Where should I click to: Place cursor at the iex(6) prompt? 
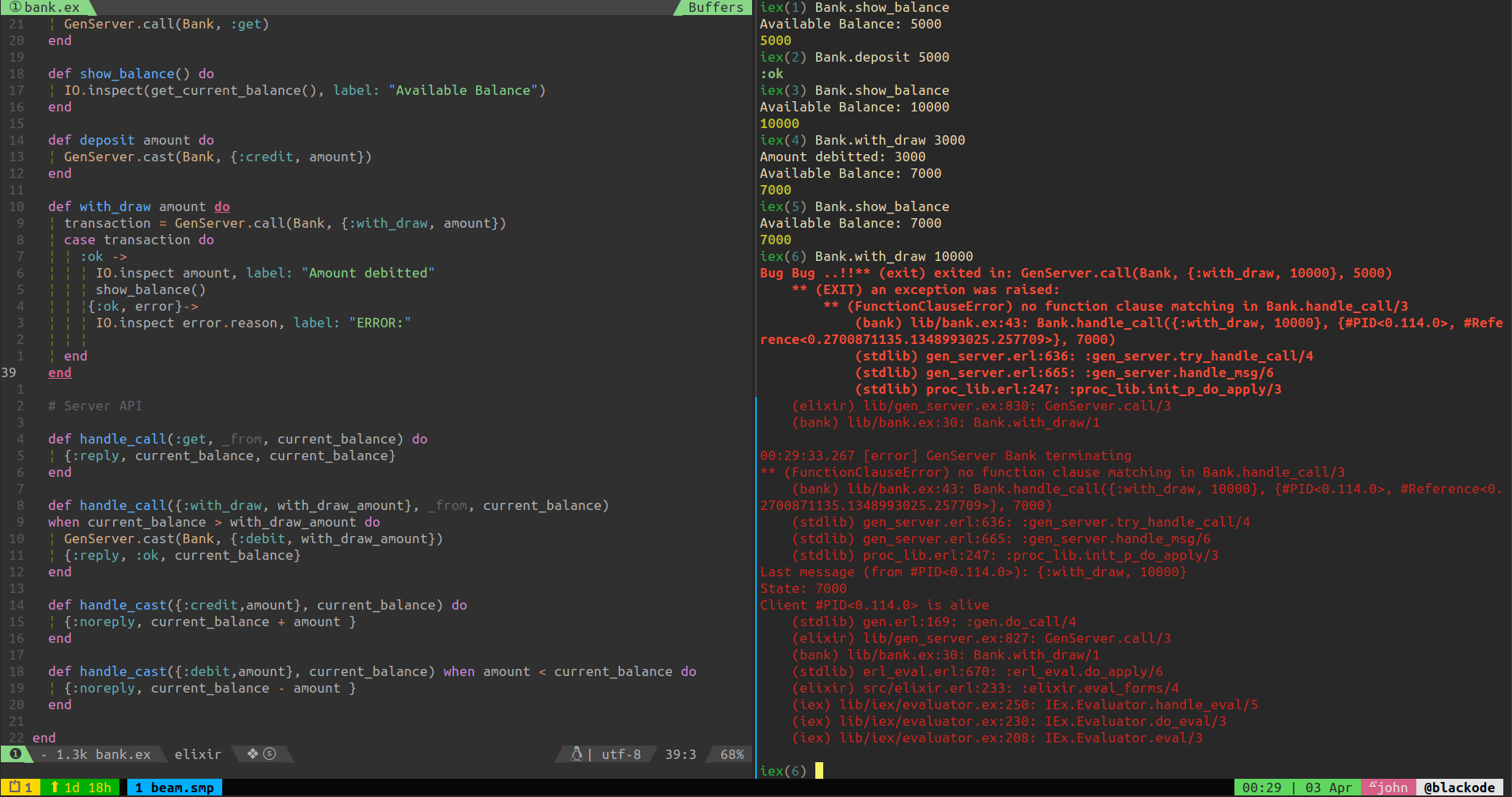[x=819, y=771]
